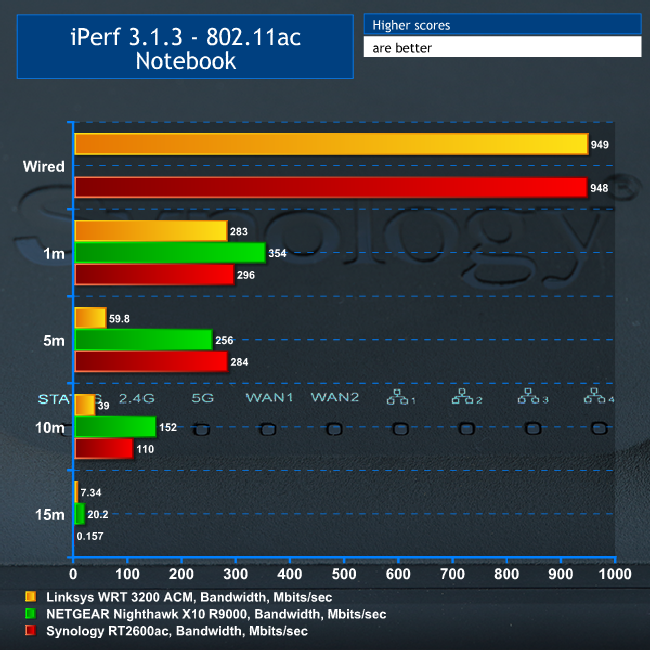Click the green 5m bar valued 256
The image size is (650, 650).
[143, 340]
